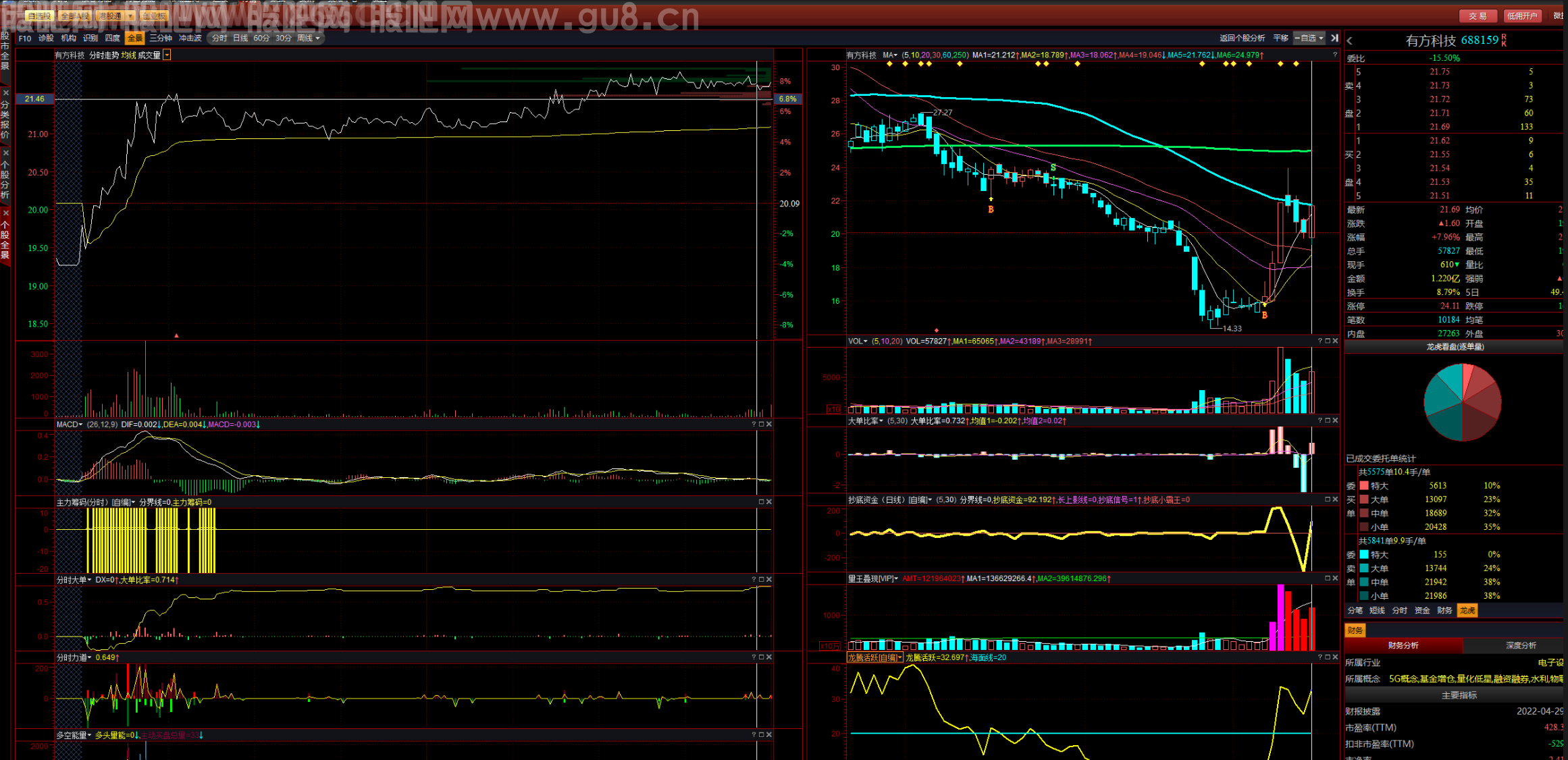This screenshot has height=760, width=1568.
Task: Select the 资金 tab in the quote panel
Action: tap(1422, 611)
